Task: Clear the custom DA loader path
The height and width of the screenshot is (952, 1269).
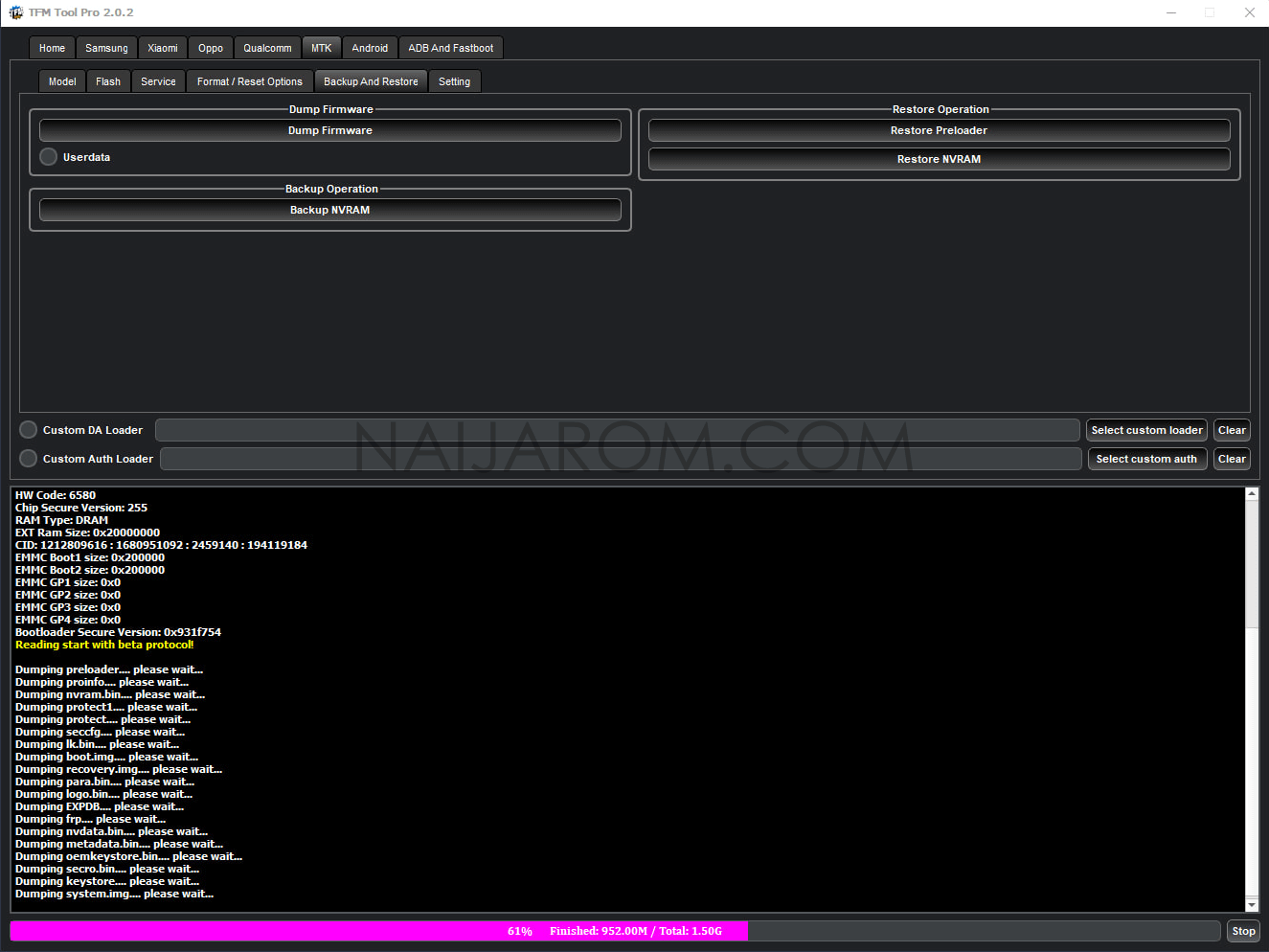Action: pyautogui.click(x=1232, y=430)
